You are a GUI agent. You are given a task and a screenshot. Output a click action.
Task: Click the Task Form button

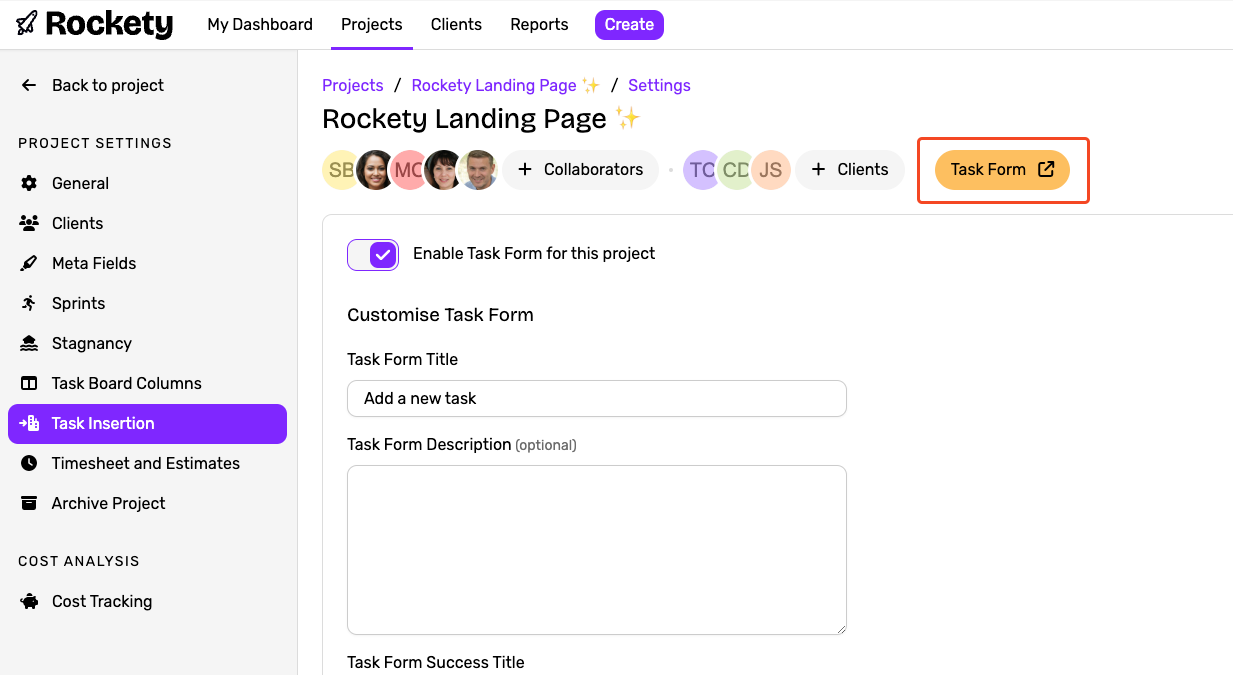point(1002,169)
